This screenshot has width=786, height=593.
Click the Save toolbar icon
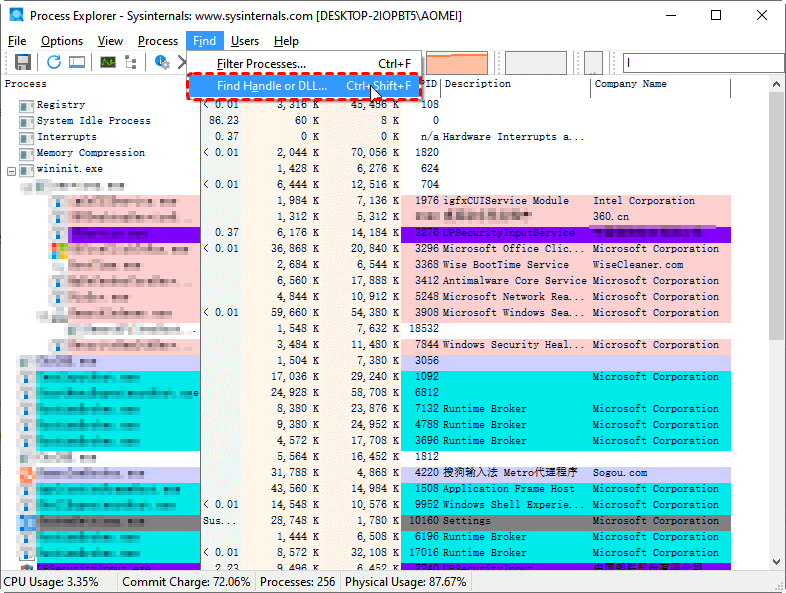click(23, 62)
